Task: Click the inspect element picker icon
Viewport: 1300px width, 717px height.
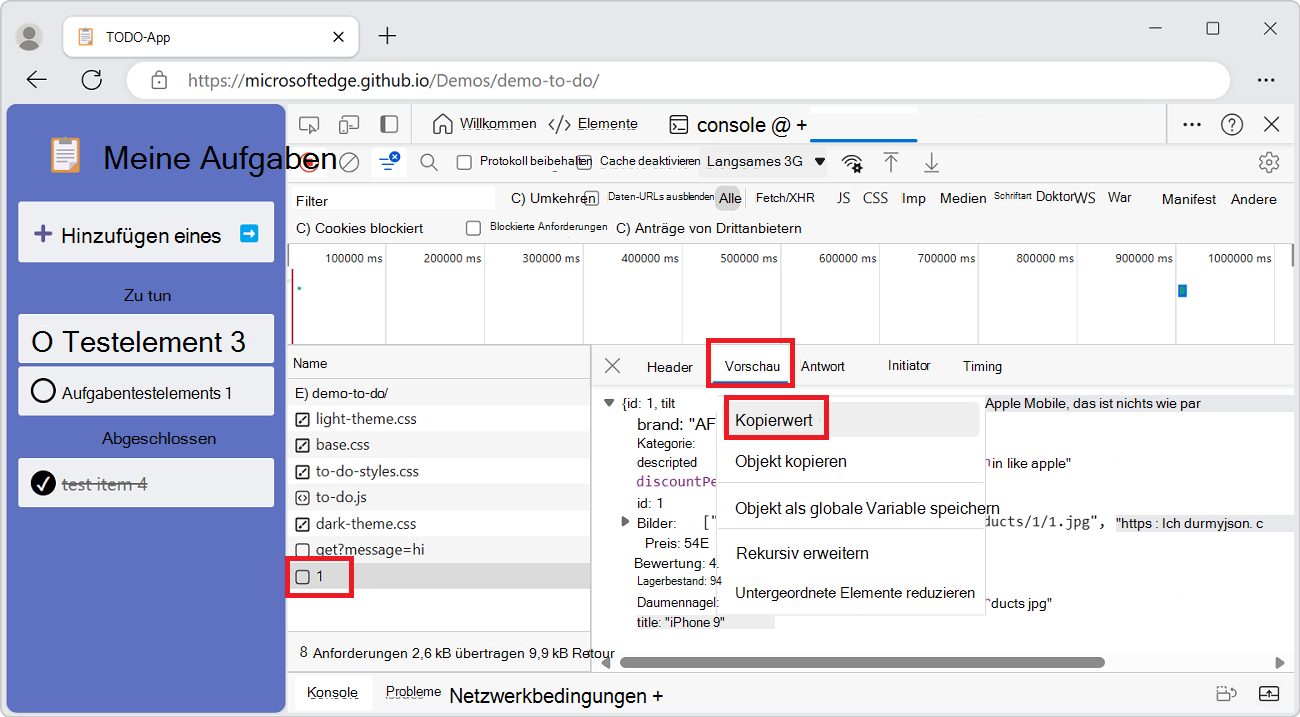Action: pyautogui.click(x=309, y=125)
